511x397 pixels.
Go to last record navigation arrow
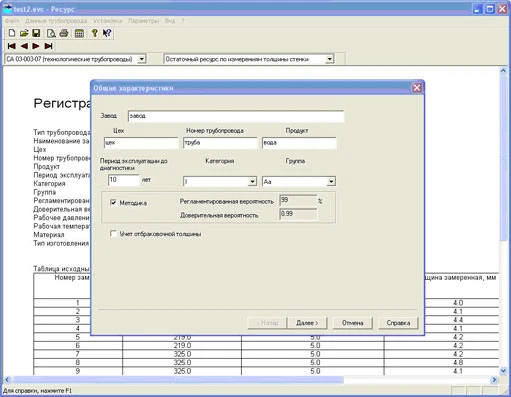[x=48, y=46]
